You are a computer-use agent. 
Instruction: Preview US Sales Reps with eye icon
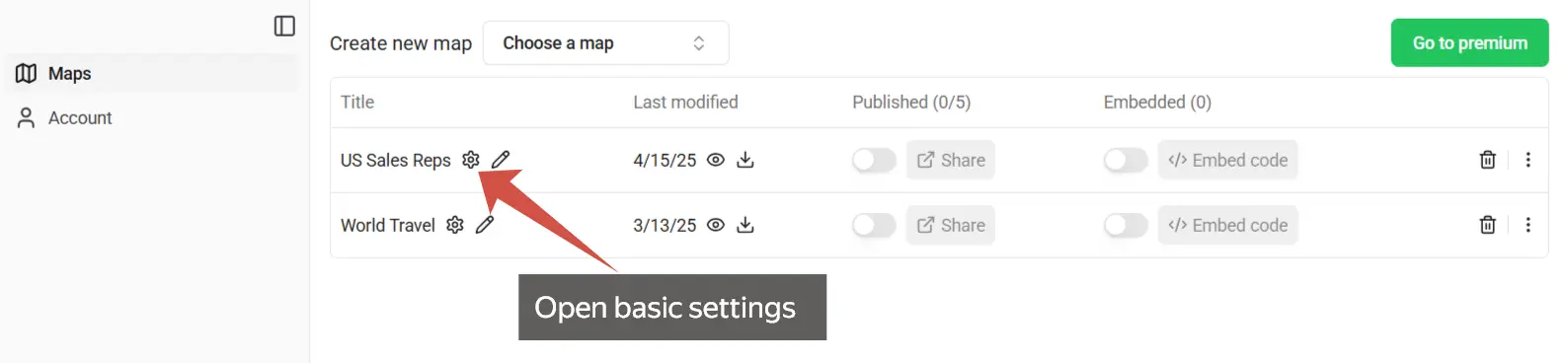pyautogui.click(x=716, y=160)
